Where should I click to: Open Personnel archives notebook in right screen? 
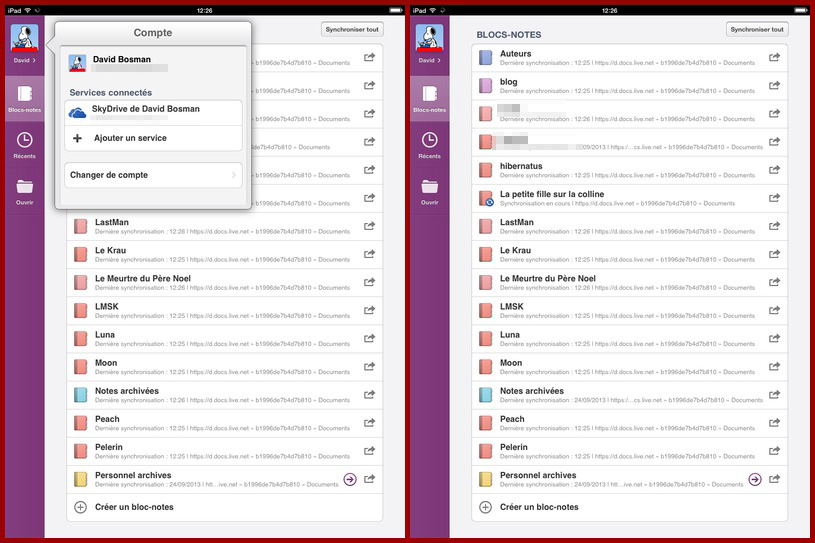point(629,479)
